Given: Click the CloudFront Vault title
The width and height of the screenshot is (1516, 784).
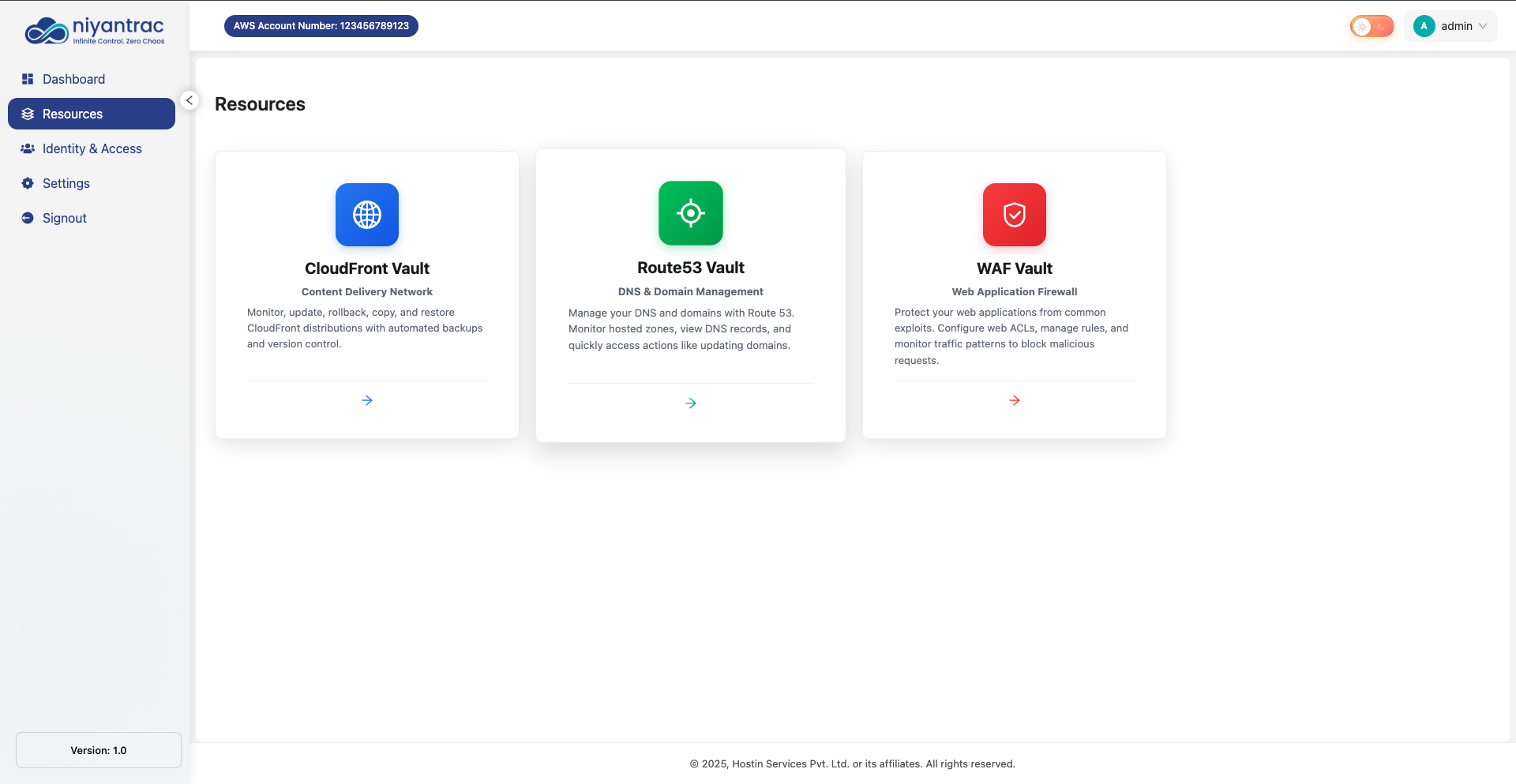Looking at the screenshot, I should pyautogui.click(x=367, y=268).
